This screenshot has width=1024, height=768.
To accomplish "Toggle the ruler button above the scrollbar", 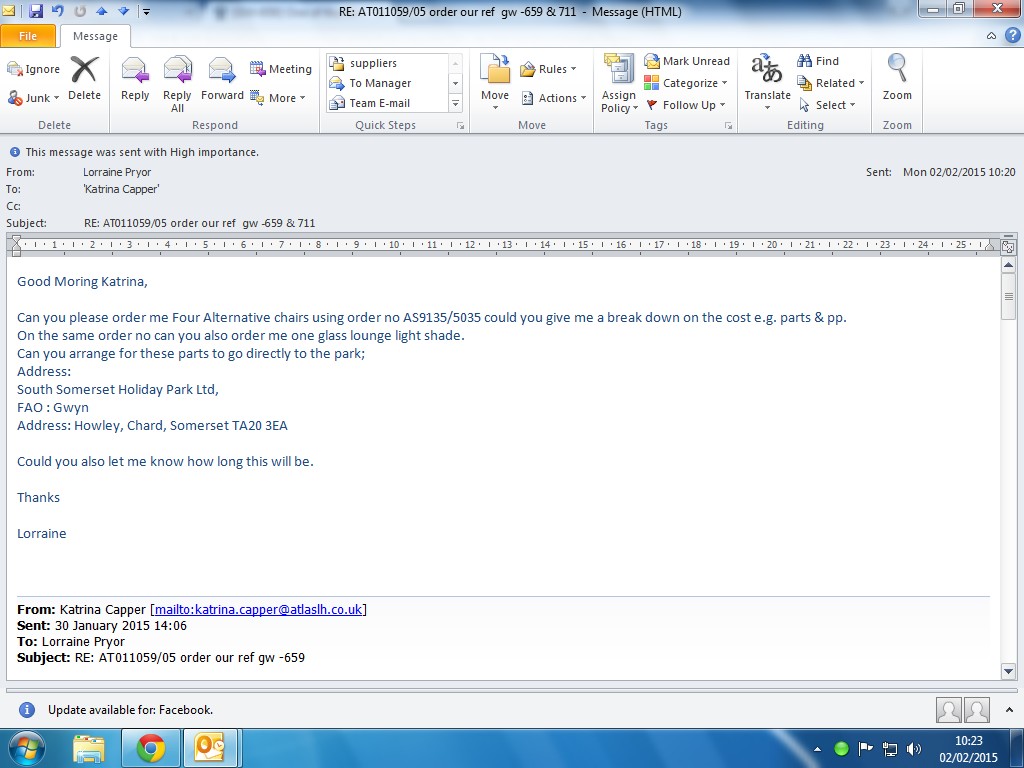I will [1008, 246].
